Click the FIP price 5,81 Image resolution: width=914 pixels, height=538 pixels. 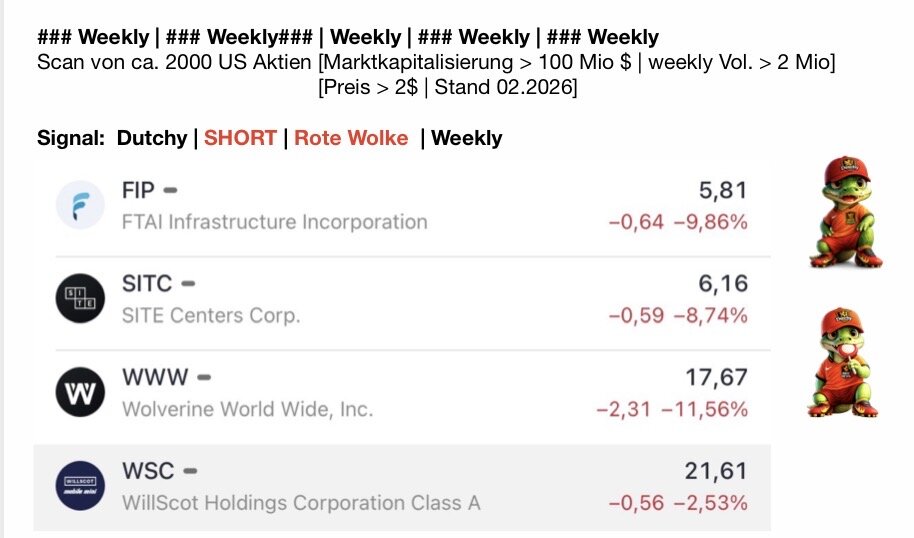click(722, 190)
